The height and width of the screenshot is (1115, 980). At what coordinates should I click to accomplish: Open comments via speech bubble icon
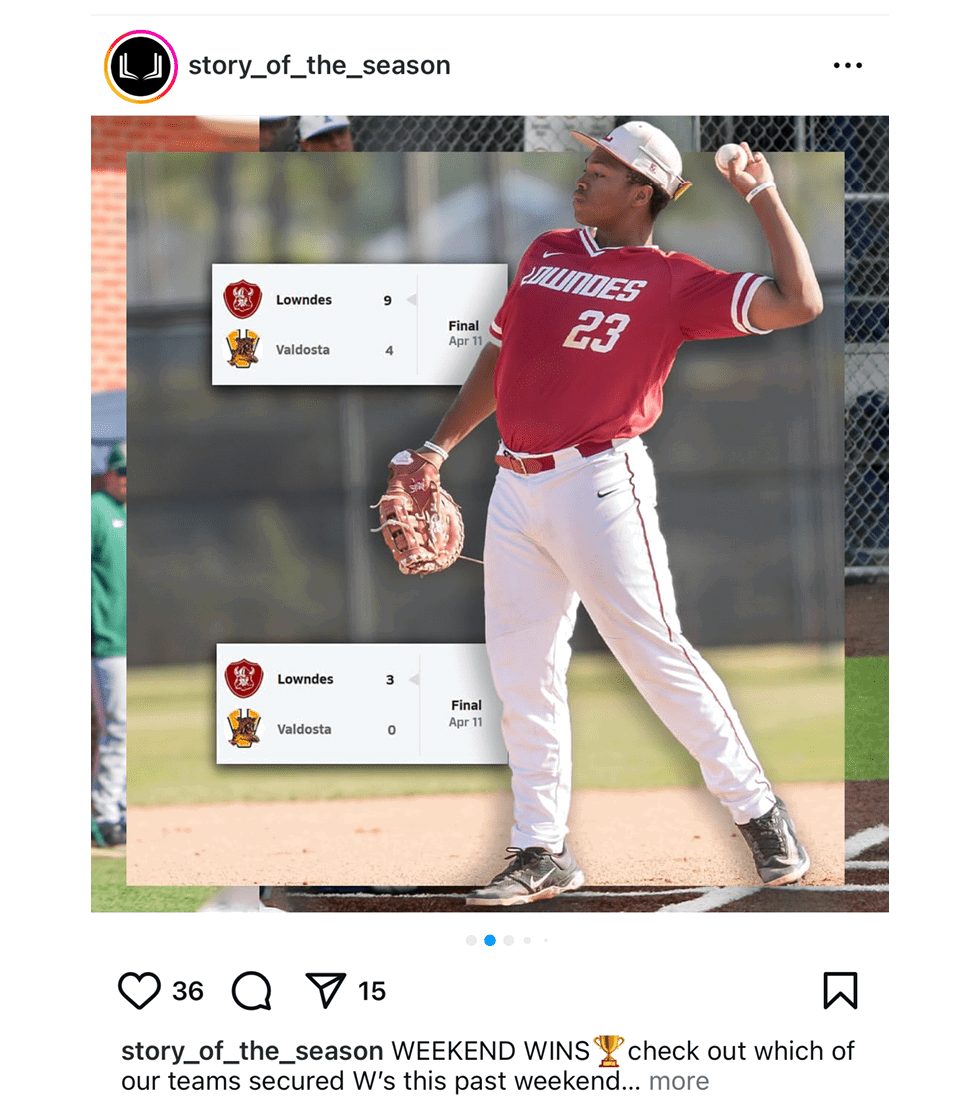(x=252, y=991)
